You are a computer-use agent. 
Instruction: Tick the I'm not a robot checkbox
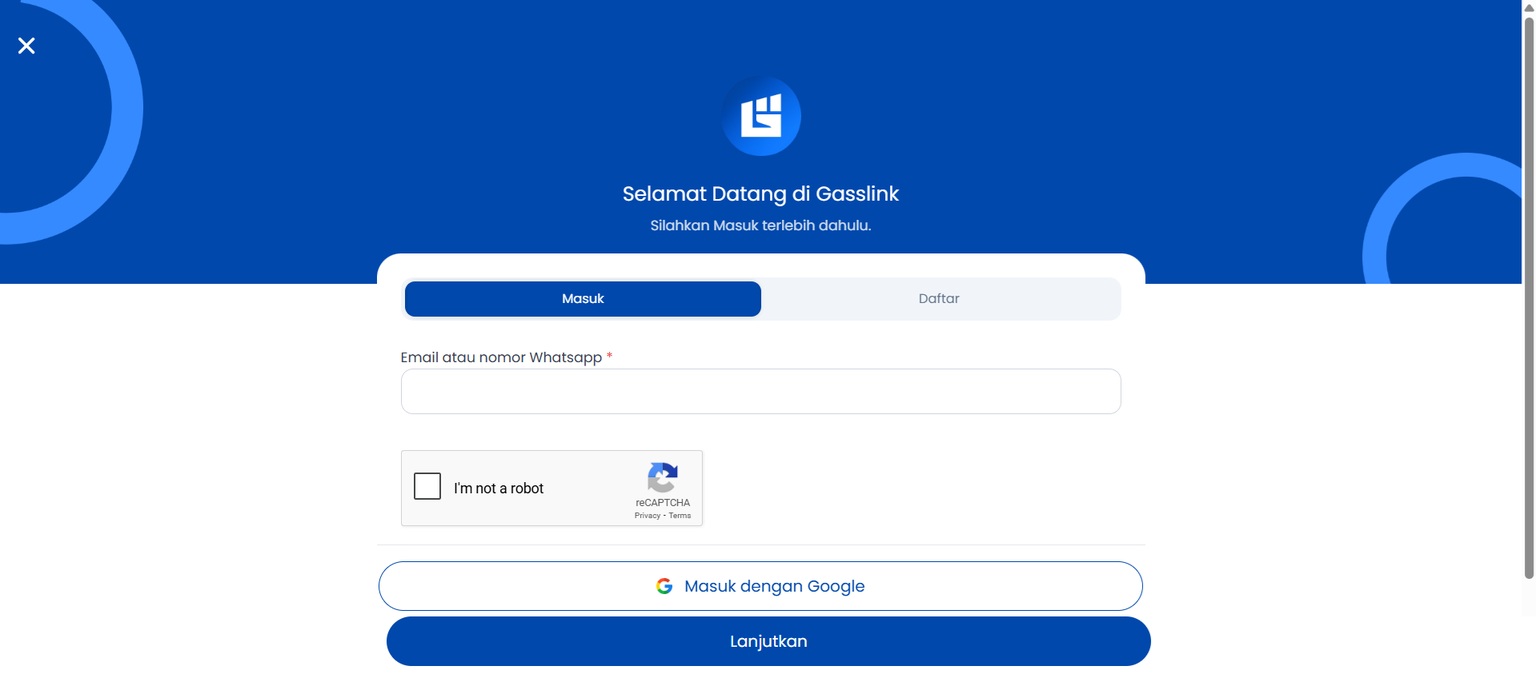[428, 487]
